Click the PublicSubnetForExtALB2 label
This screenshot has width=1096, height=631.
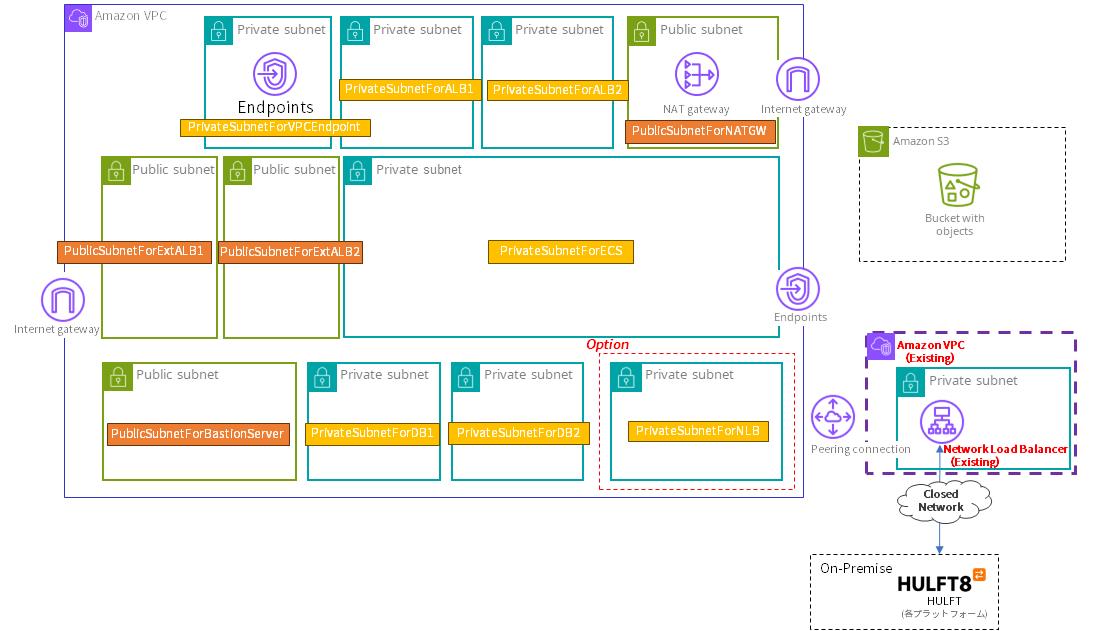tap(290, 252)
